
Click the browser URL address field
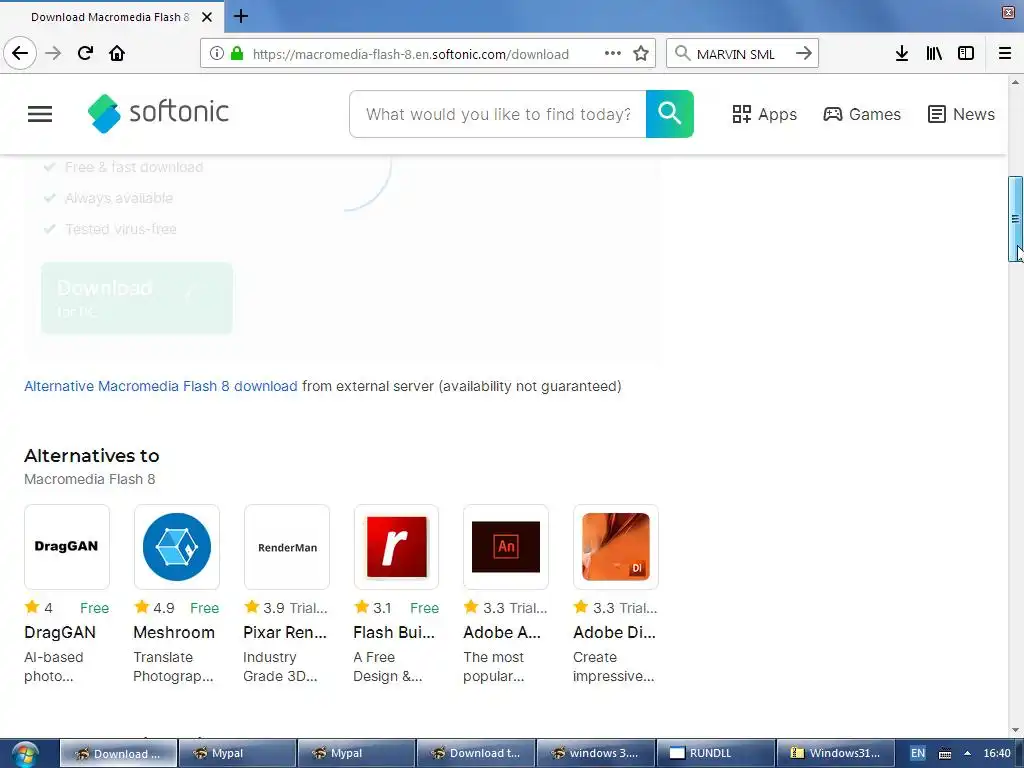(411, 54)
